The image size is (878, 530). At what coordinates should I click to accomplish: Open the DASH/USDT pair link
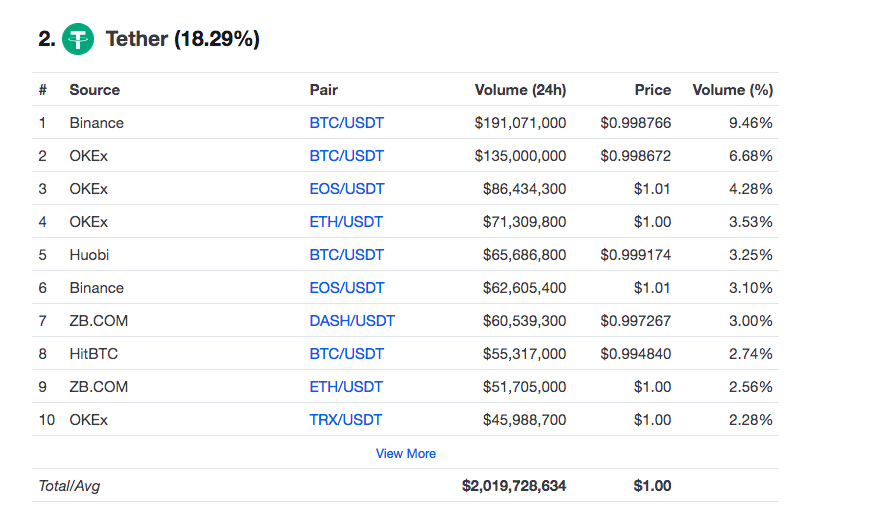pos(352,321)
